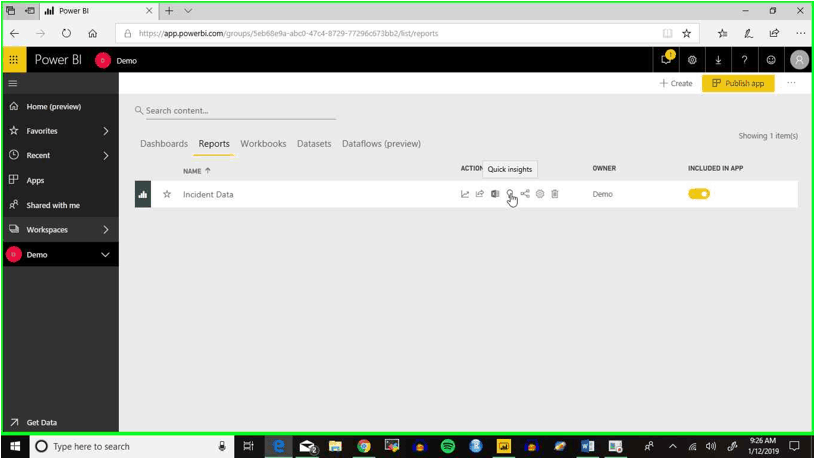Delete the Incident Data report

tap(555, 194)
